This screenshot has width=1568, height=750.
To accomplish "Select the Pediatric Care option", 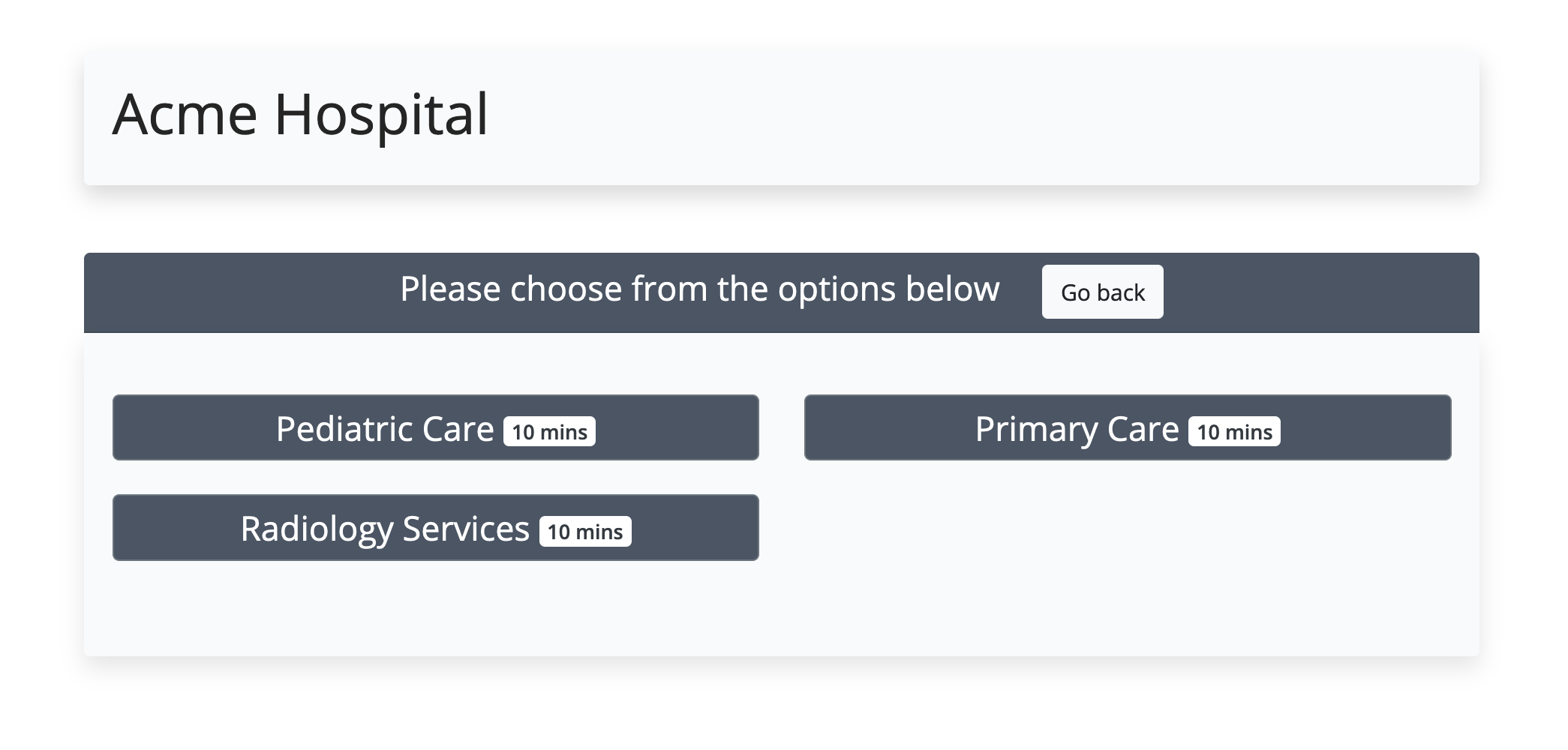I will coord(435,428).
